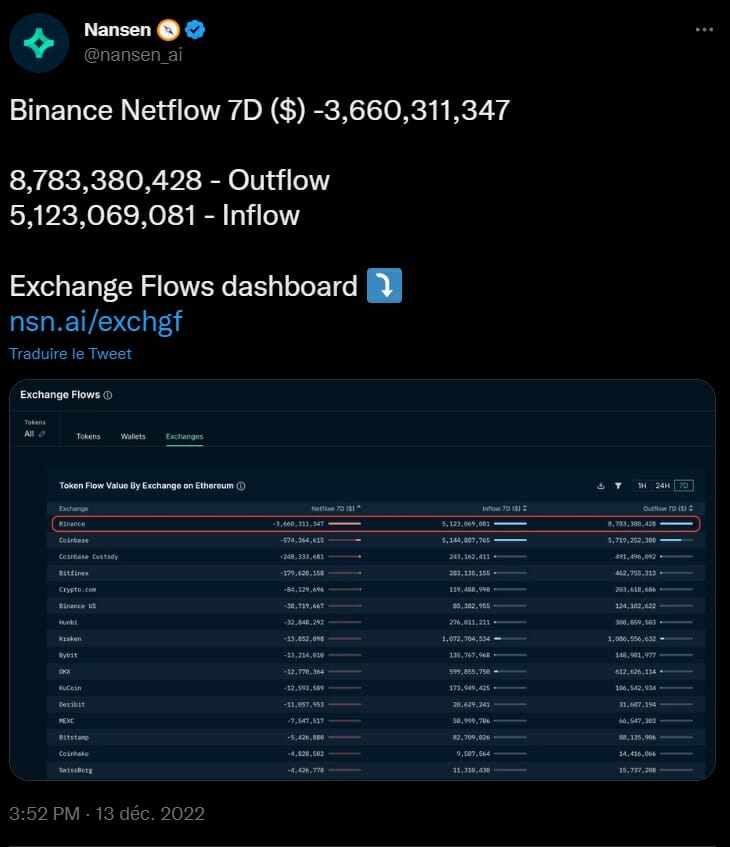Click the download icon above the table
730x847 pixels.
point(601,486)
